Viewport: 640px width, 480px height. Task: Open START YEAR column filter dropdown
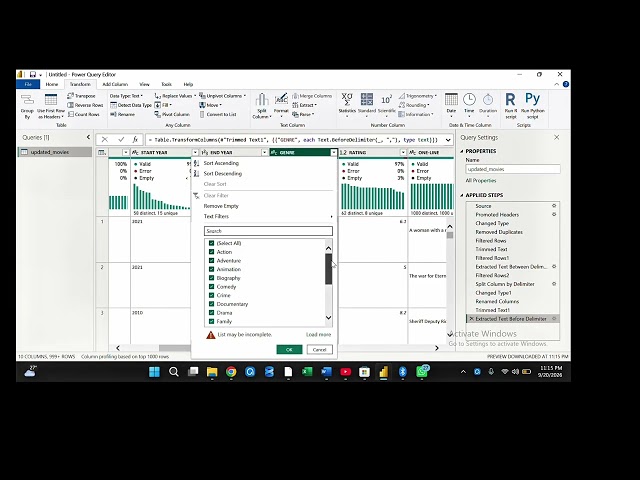coord(195,153)
